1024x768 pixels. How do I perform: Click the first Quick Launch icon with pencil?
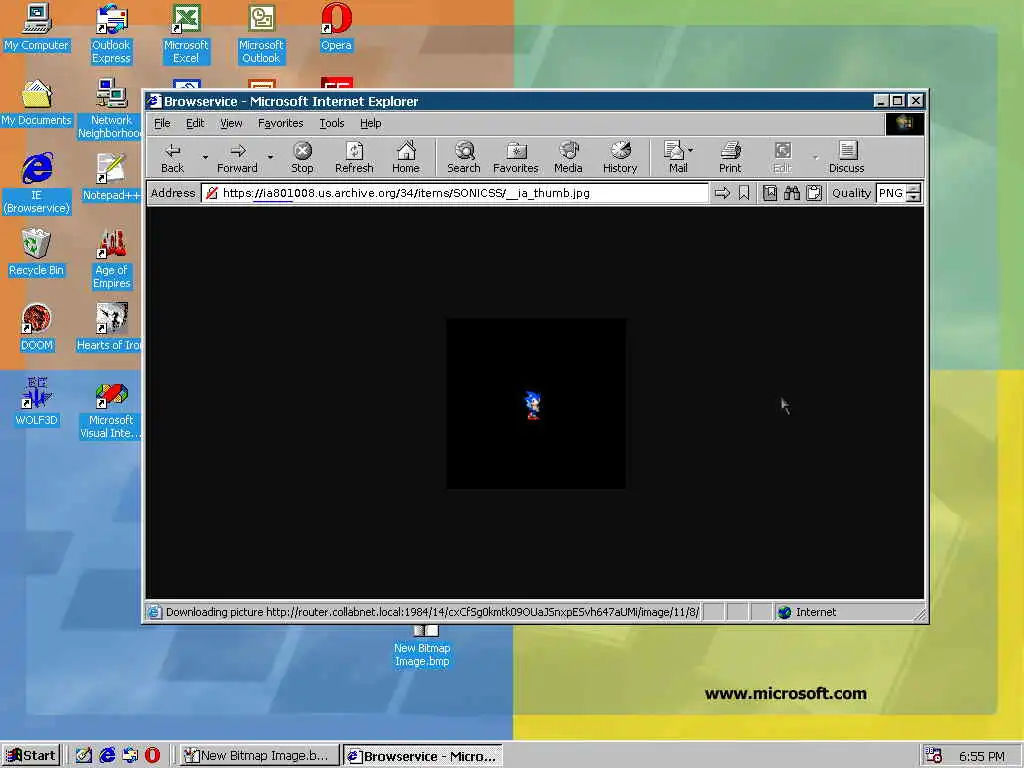click(84, 756)
